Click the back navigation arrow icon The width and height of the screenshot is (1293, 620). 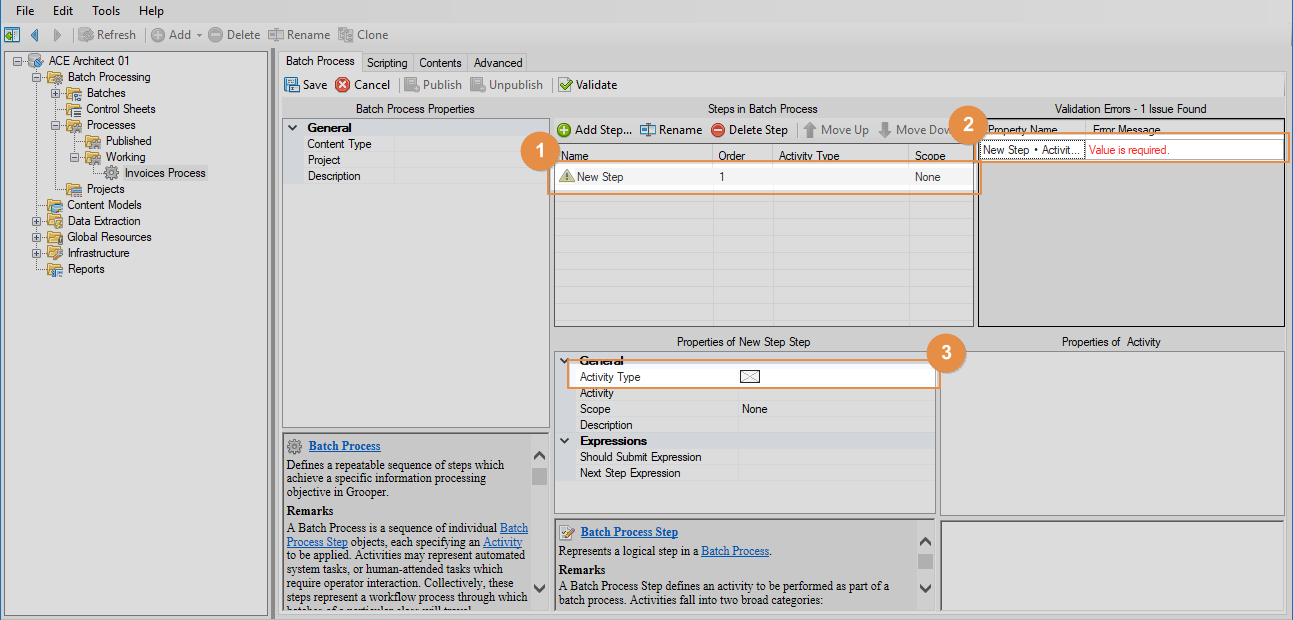tap(35, 35)
